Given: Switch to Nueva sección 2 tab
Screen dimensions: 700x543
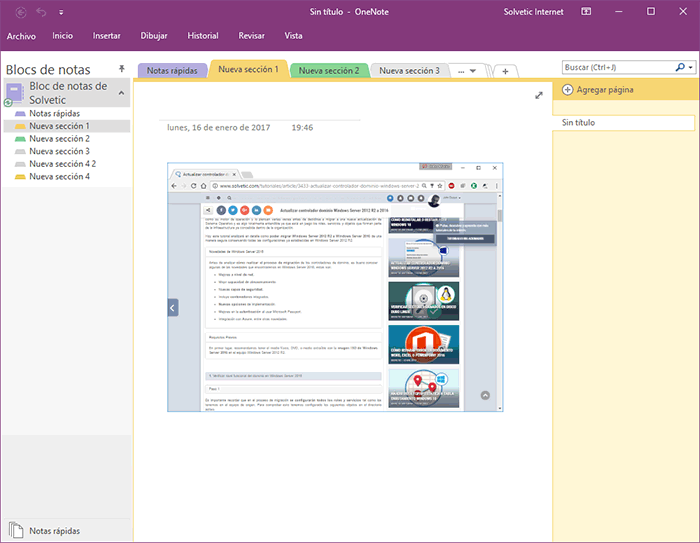Looking at the screenshot, I should [x=329, y=71].
